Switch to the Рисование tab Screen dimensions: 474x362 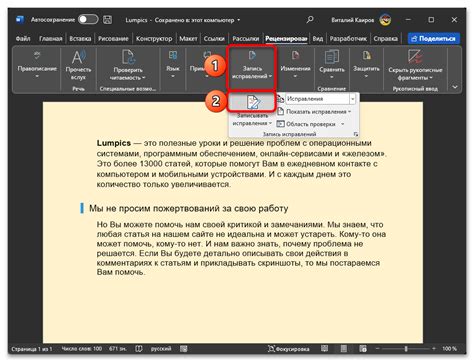tap(113, 39)
